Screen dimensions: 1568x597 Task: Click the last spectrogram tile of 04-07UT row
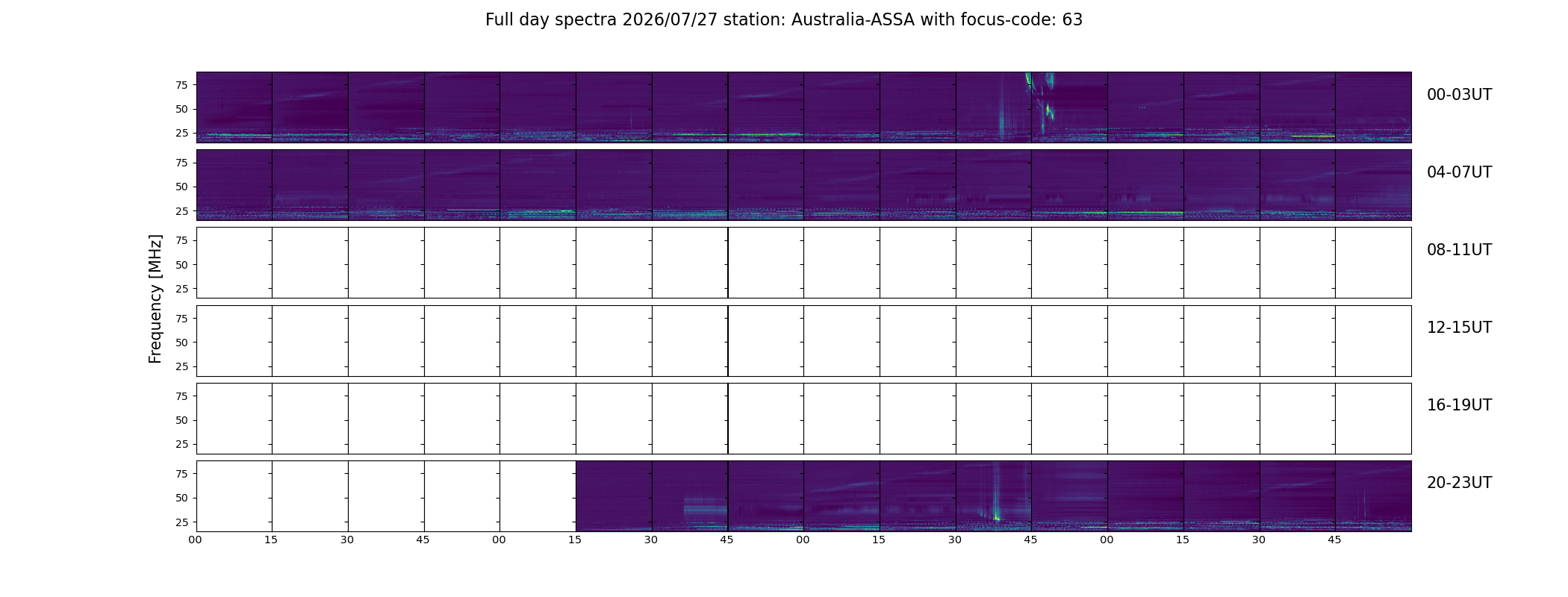click(x=1373, y=185)
